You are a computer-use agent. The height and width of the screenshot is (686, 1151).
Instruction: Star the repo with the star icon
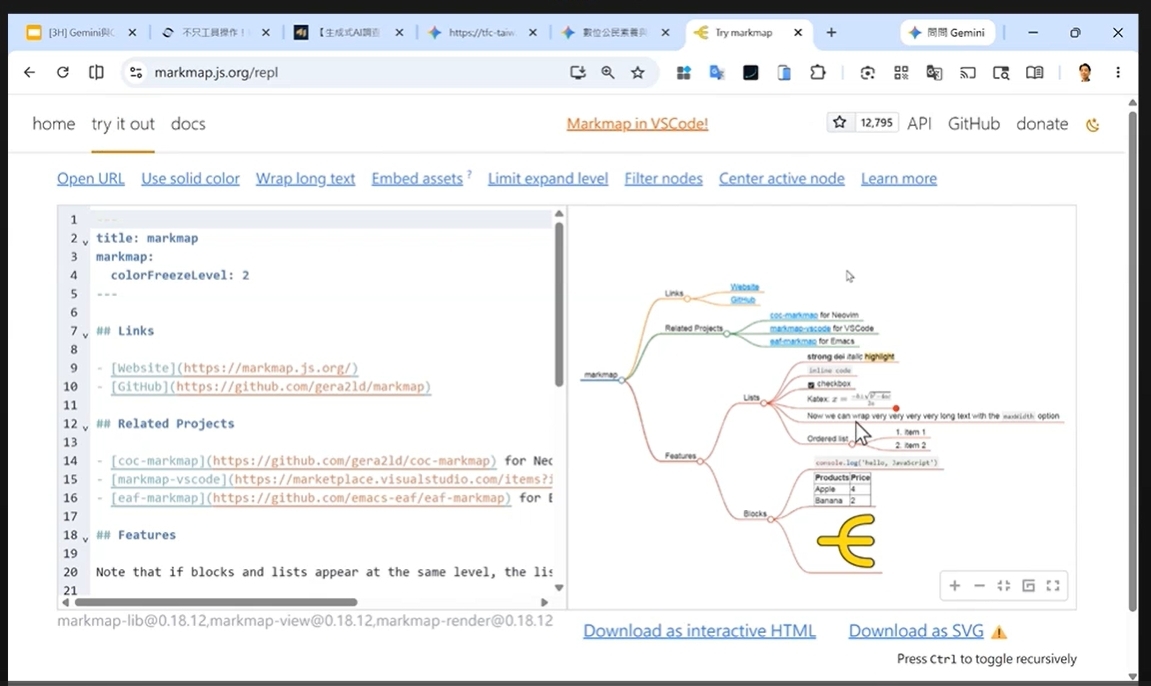click(840, 123)
